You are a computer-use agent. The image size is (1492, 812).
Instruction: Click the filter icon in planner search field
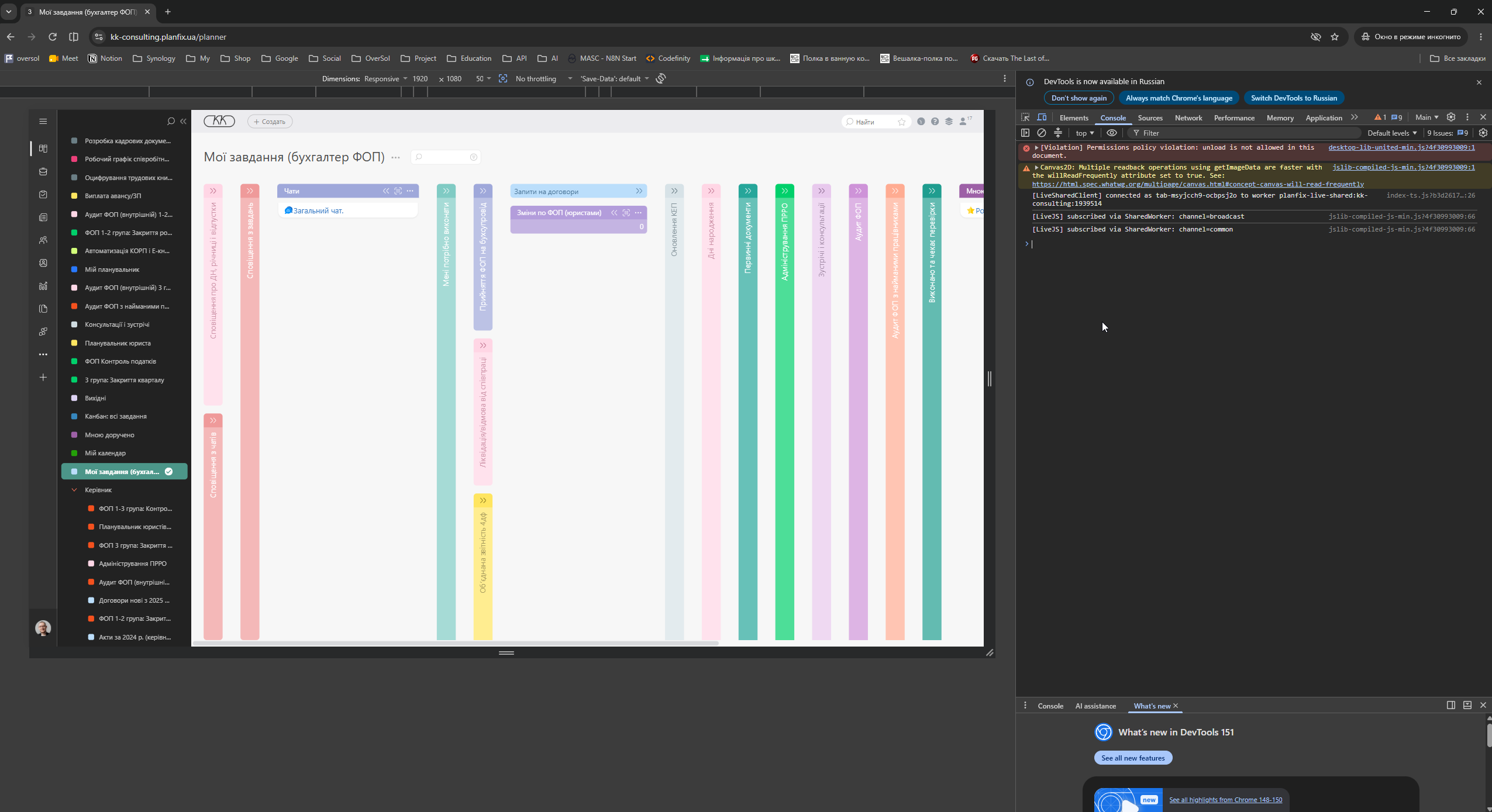[x=474, y=157]
